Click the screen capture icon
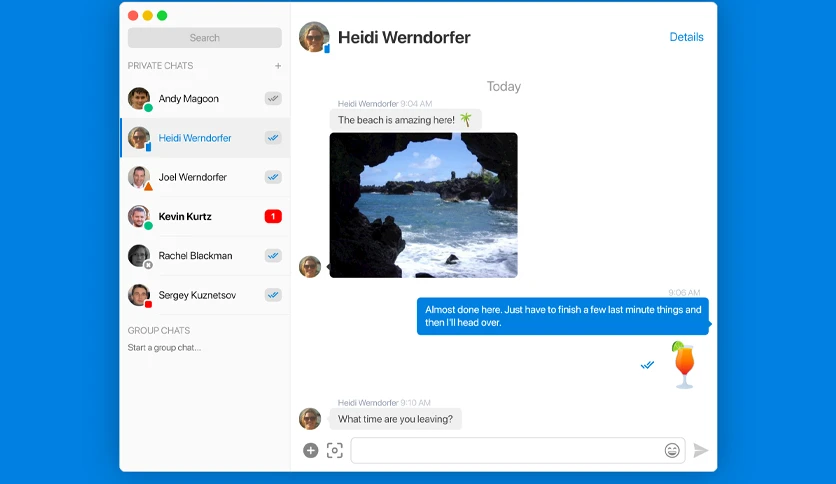This screenshot has height=484, width=836. (x=335, y=450)
